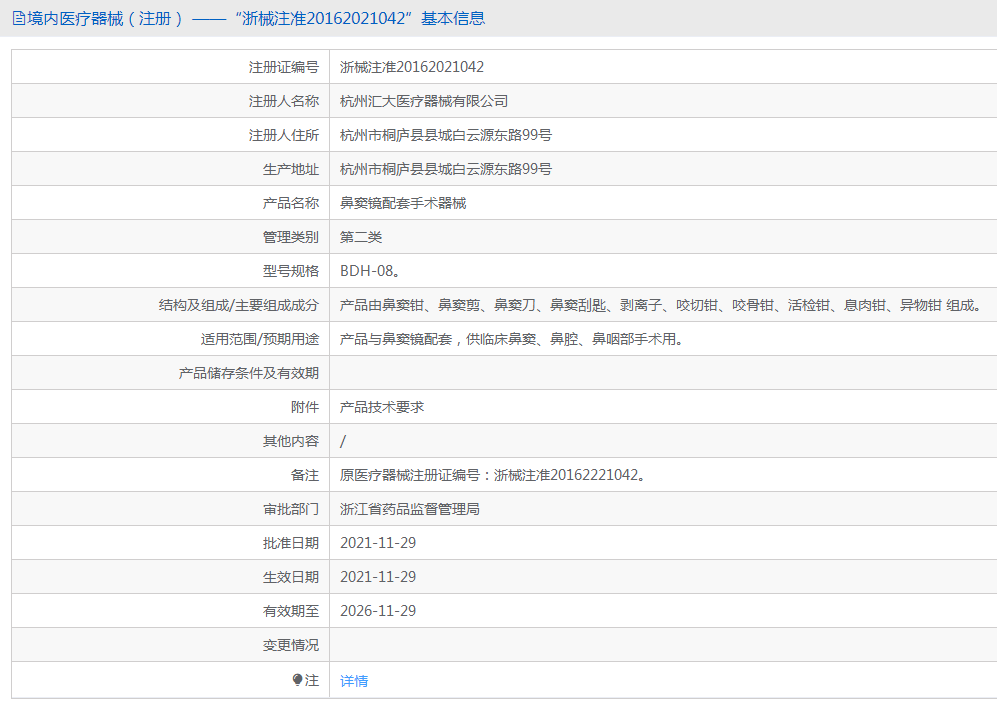Select model specification BDH-08
The image size is (997, 707).
click(x=370, y=271)
